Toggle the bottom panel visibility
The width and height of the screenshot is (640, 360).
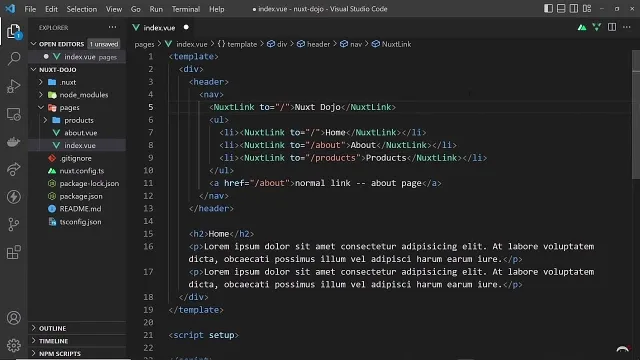click(x=561, y=9)
